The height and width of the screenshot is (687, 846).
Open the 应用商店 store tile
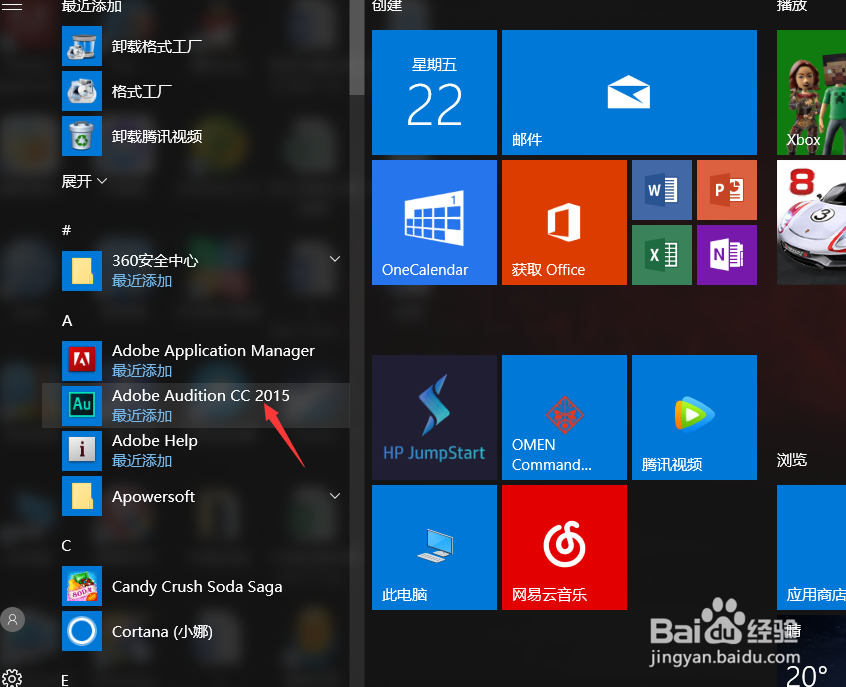pyautogui.click(x=811, y=547)
